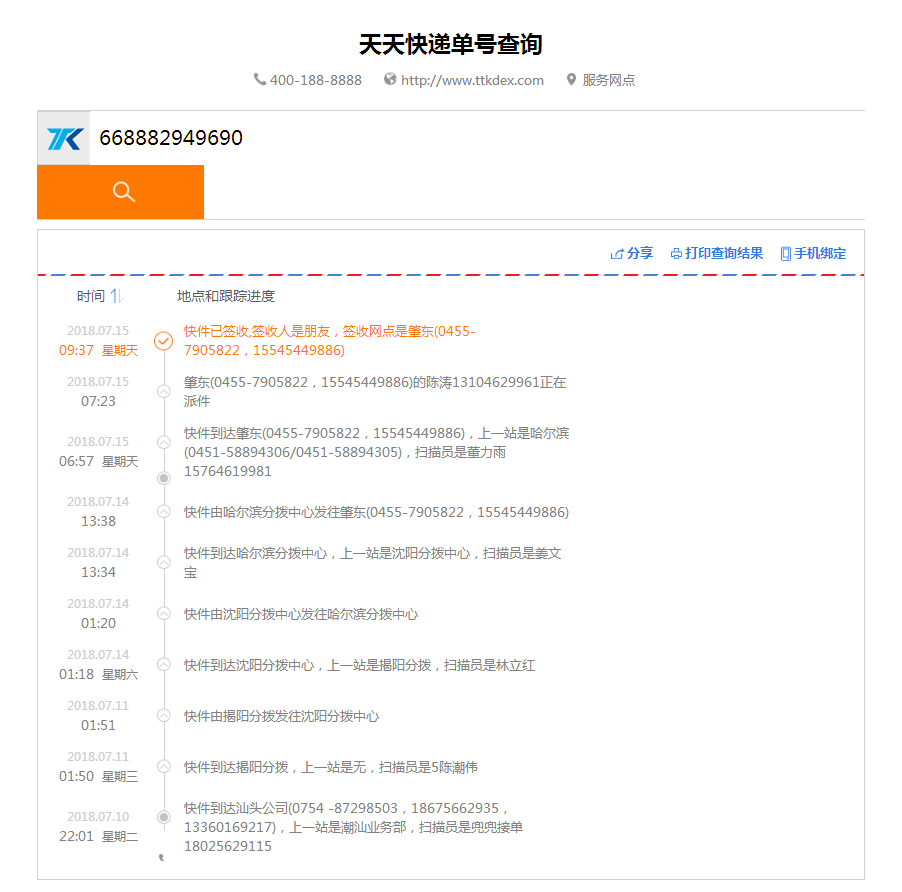Click the page title 天天快递单号查询

[451, 44]
